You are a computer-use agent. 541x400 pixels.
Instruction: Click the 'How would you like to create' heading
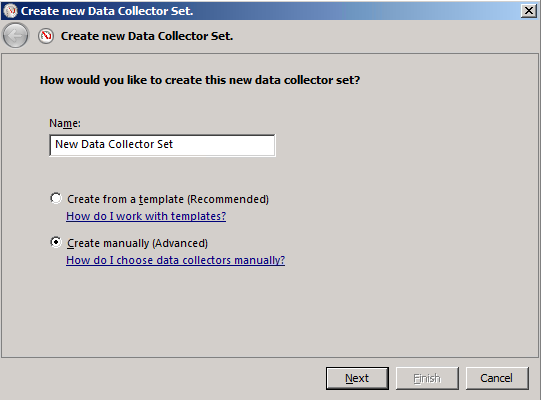(200, 80)
